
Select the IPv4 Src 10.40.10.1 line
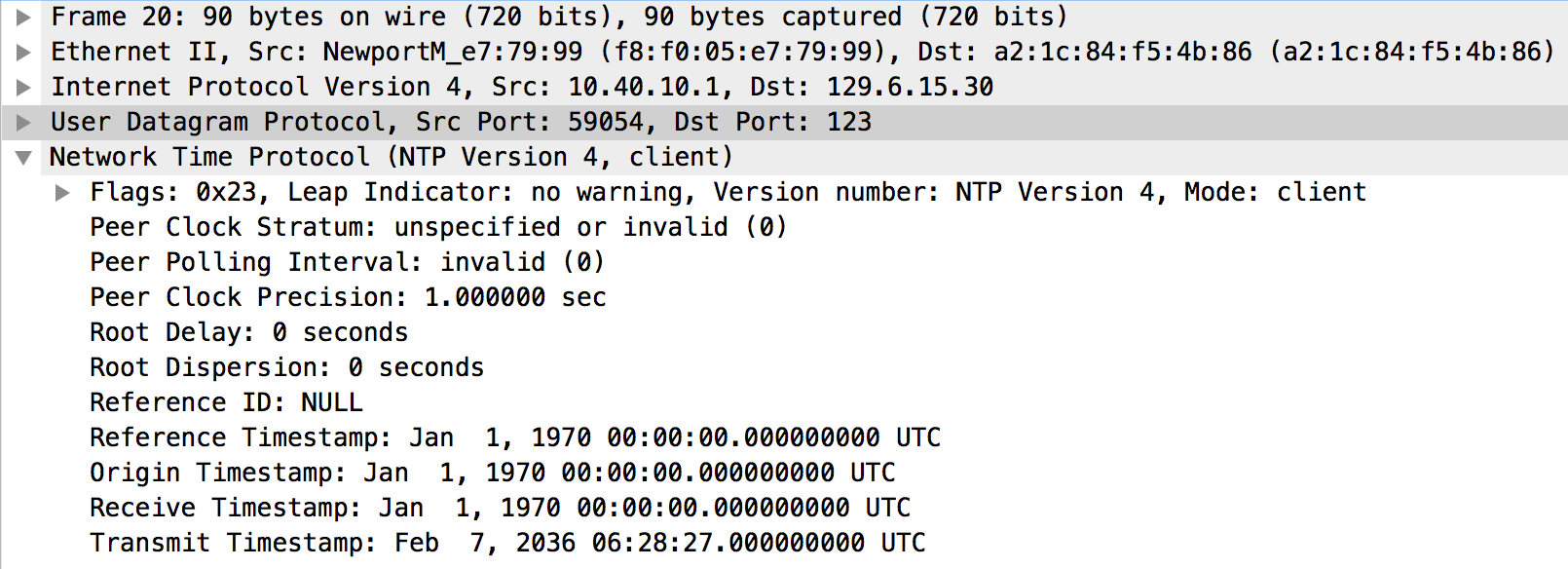(x=522, y=87)
